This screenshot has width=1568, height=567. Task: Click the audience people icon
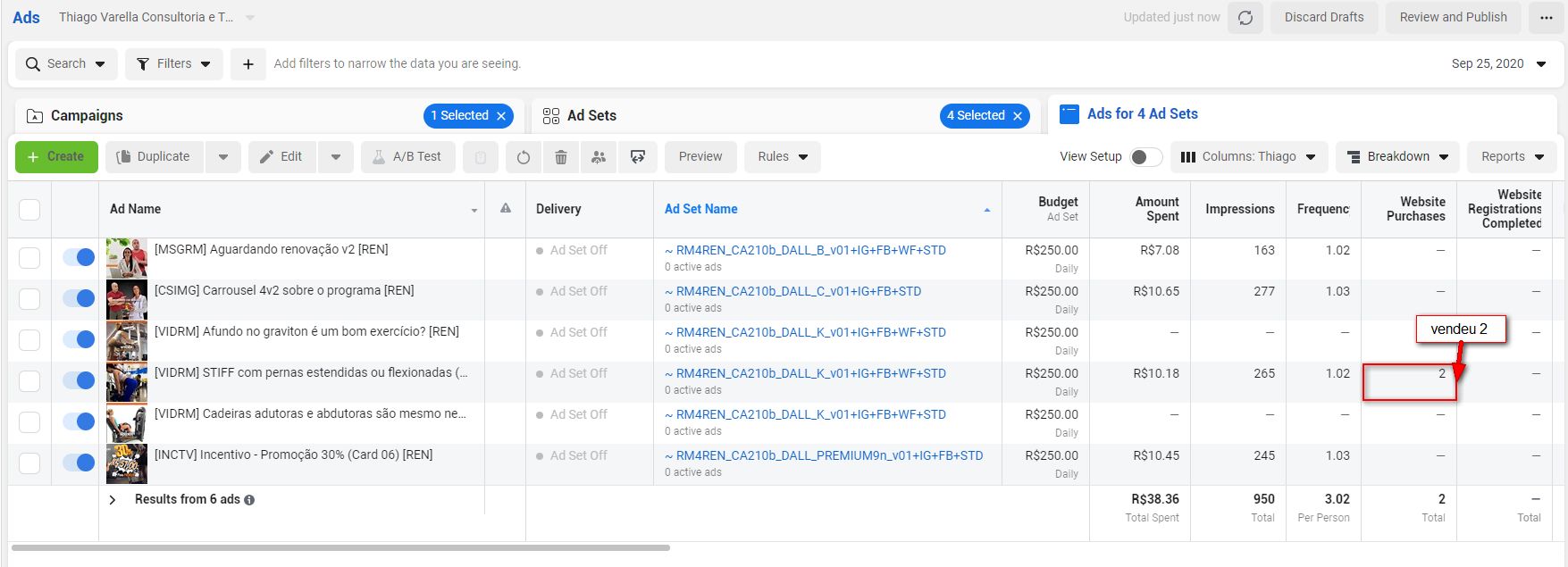pos(599,157)
